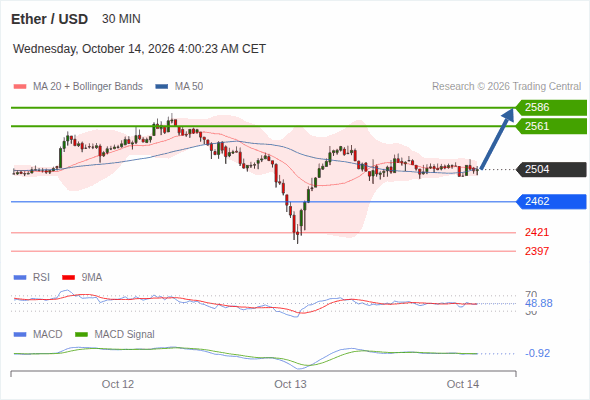
Task: Click the MA 50 blue legend swatch
Action: (x=162, y=87)
